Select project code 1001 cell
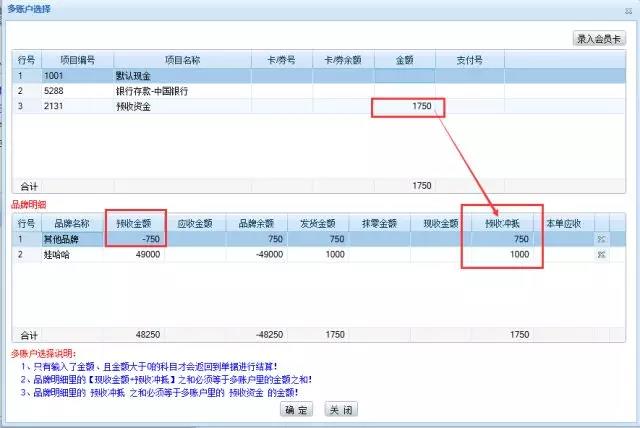640x428 pixels. tap(77, 76)
